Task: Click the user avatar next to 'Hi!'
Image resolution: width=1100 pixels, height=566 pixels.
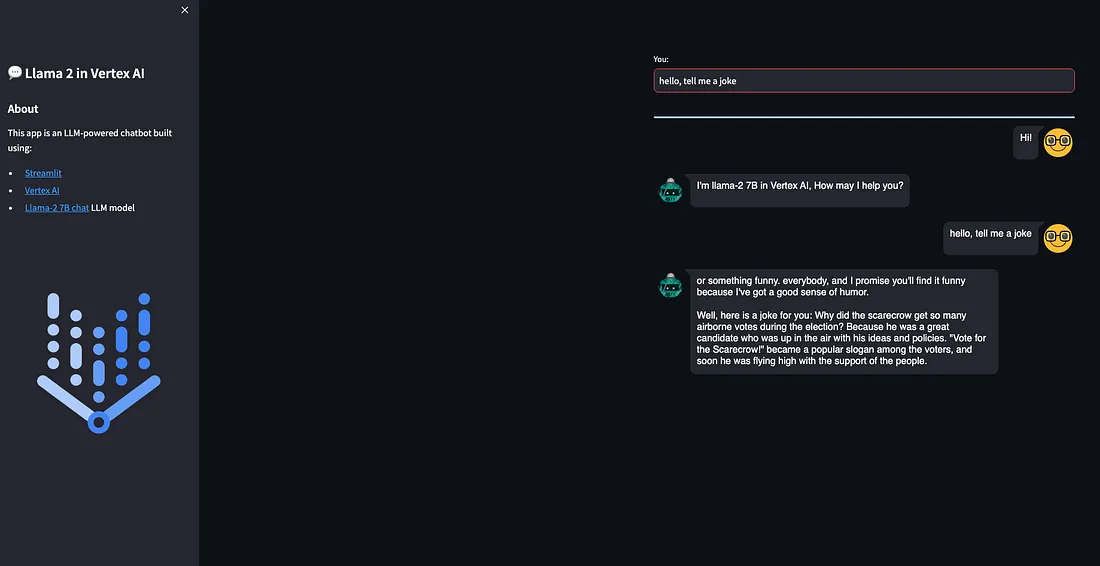Action: pyautogui.click(x=1058, y=142)
